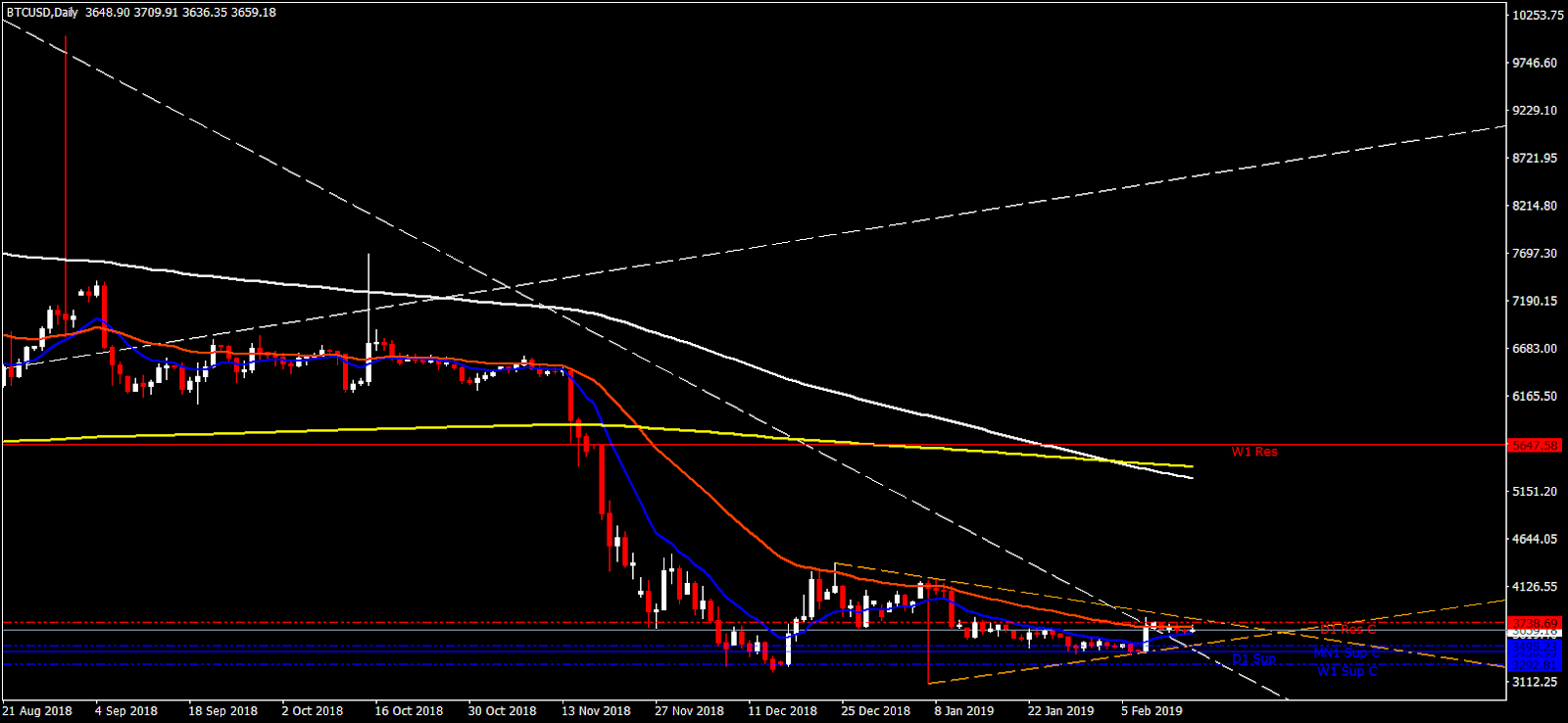Click the 27 Nov 2018 date label

690,711
